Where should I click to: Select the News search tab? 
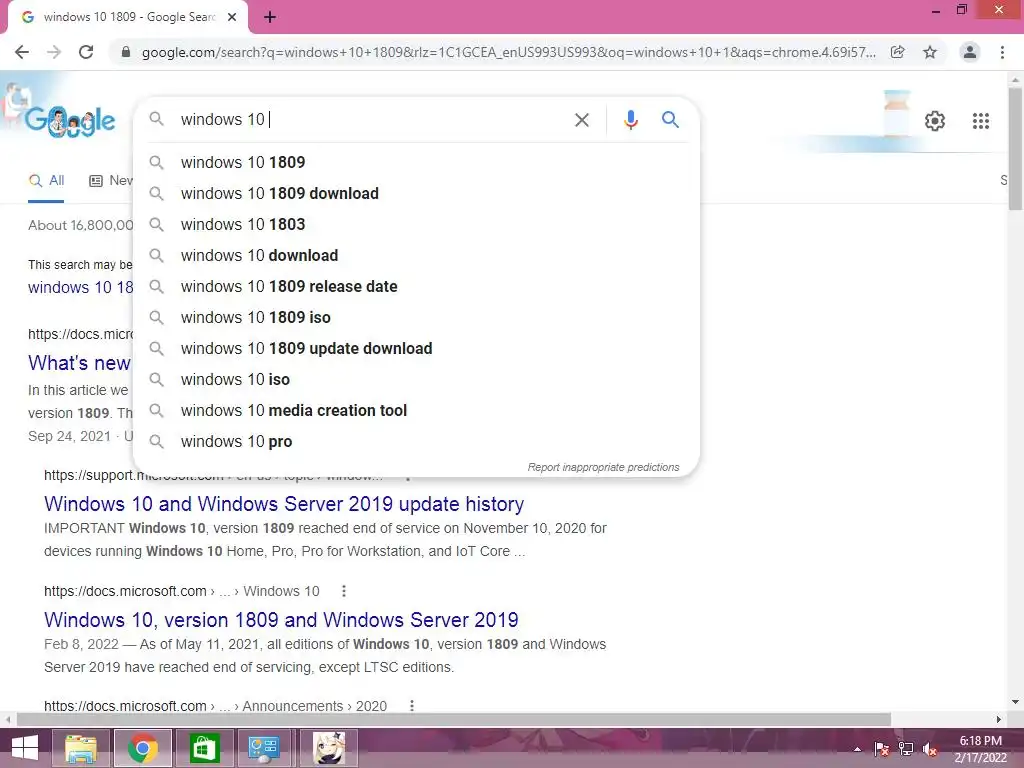coord(111,181)
